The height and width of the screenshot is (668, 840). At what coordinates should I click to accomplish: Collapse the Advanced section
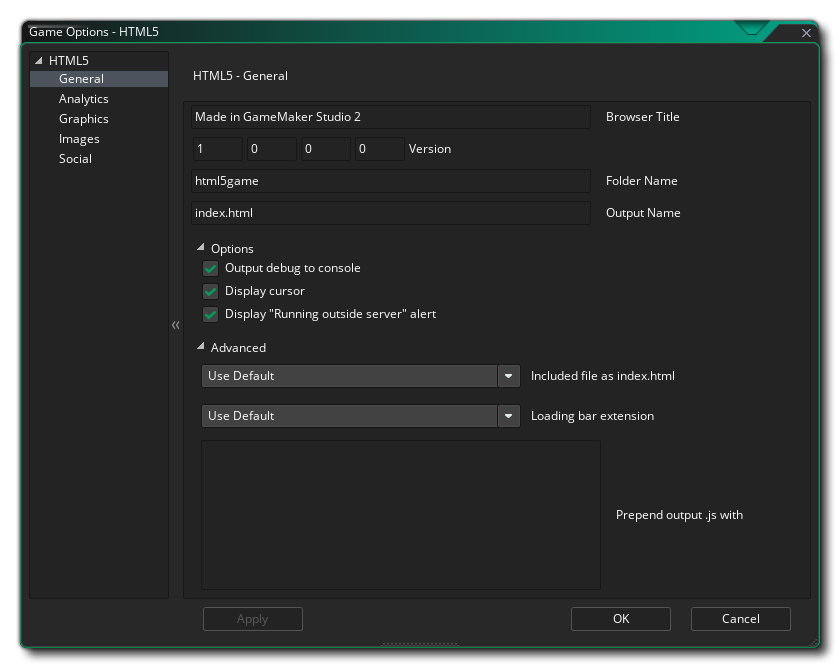(x=201, y=347)
